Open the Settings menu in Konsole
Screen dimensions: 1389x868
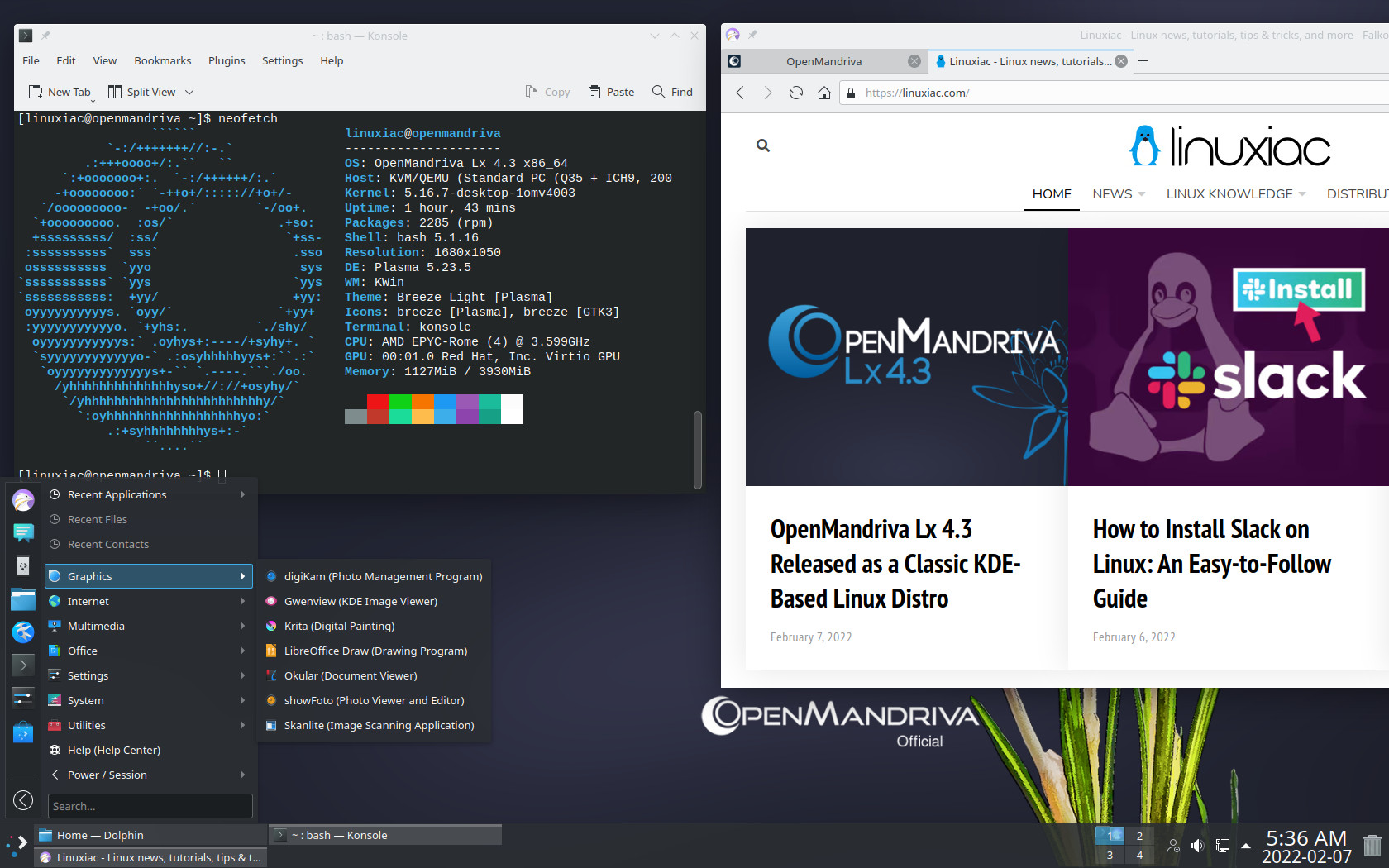283,60
